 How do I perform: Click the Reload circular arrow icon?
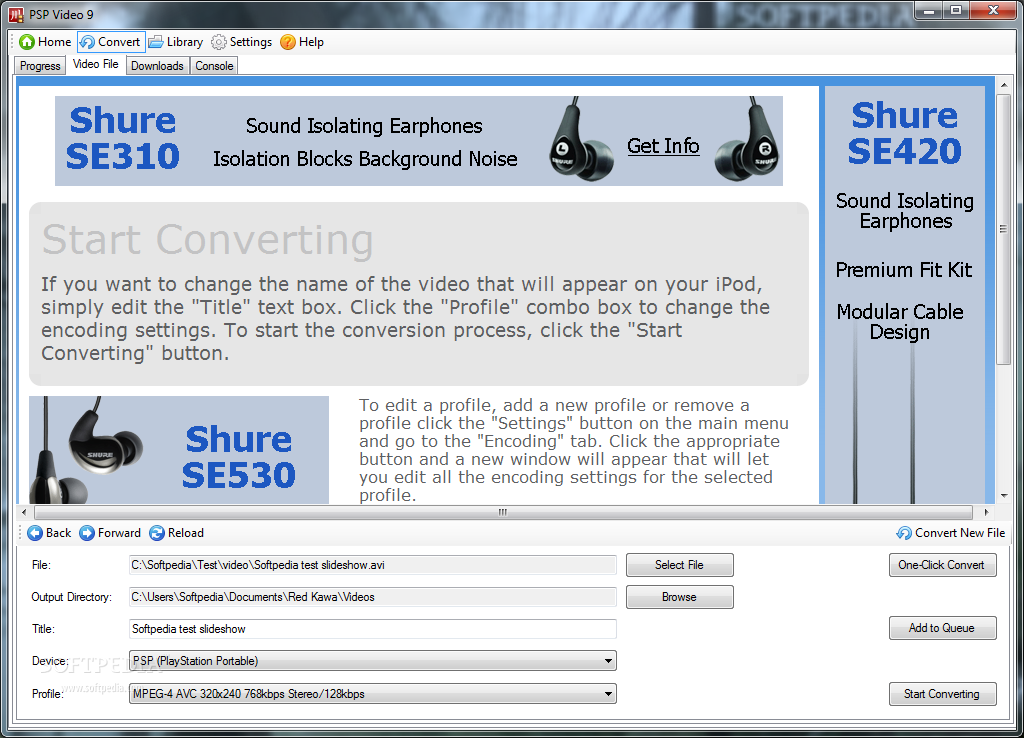(157, 533)
